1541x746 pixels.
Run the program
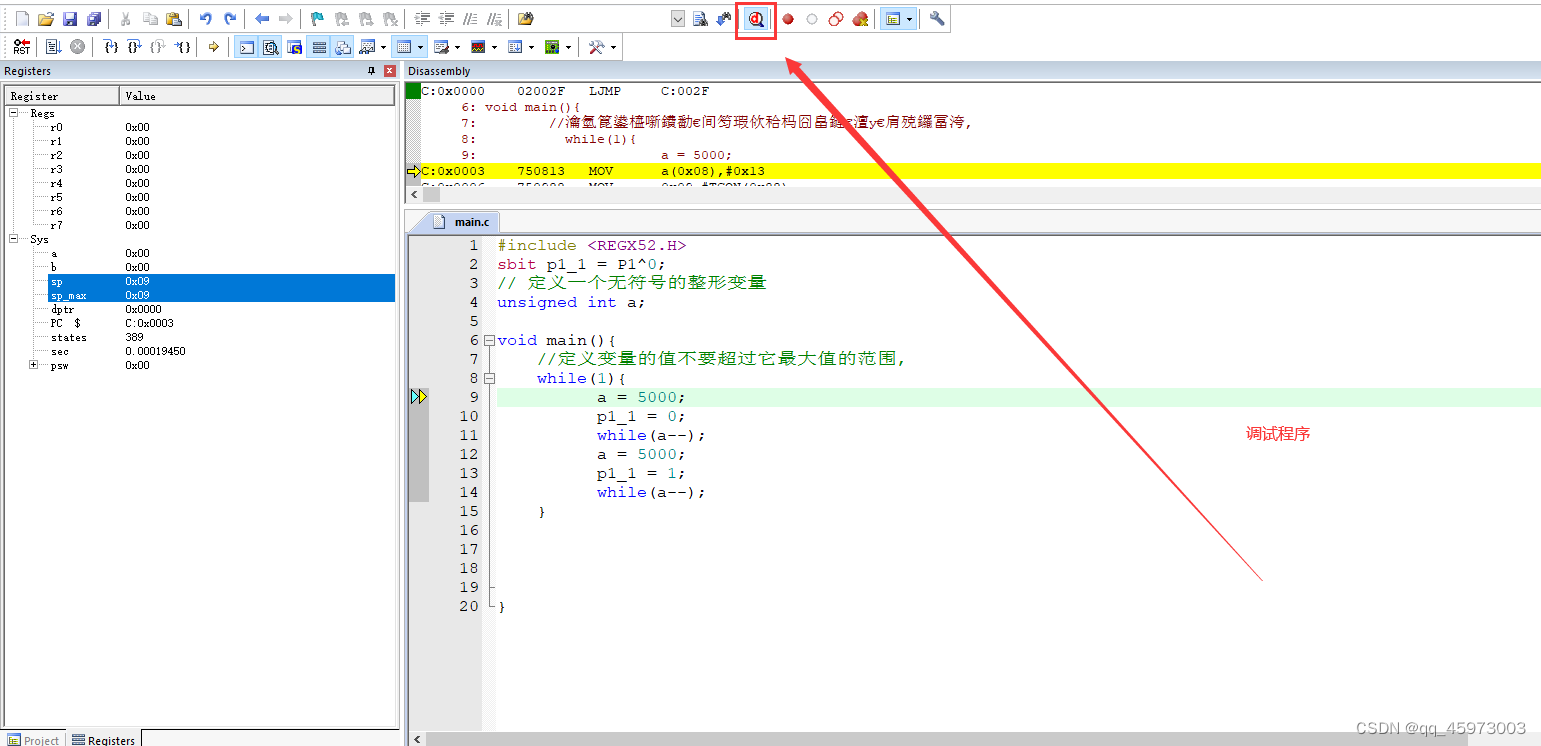tap(53, 47)
